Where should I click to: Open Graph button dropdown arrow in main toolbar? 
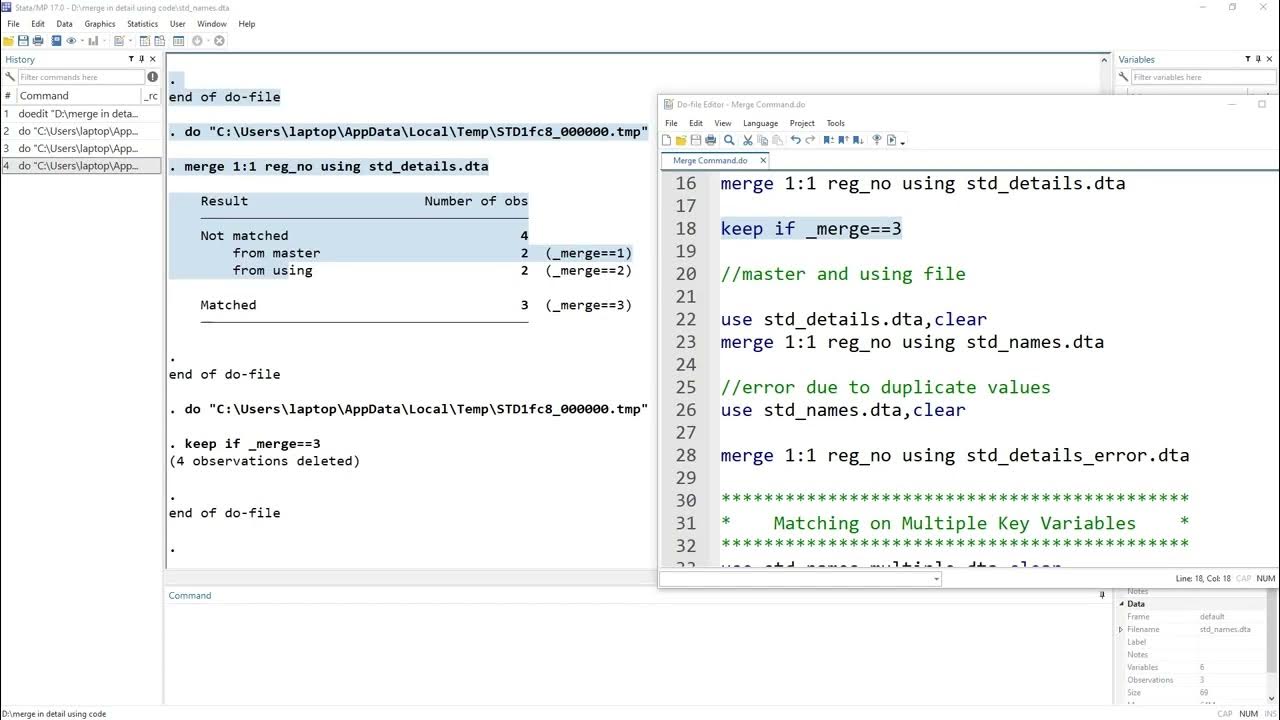pos(104,41)
